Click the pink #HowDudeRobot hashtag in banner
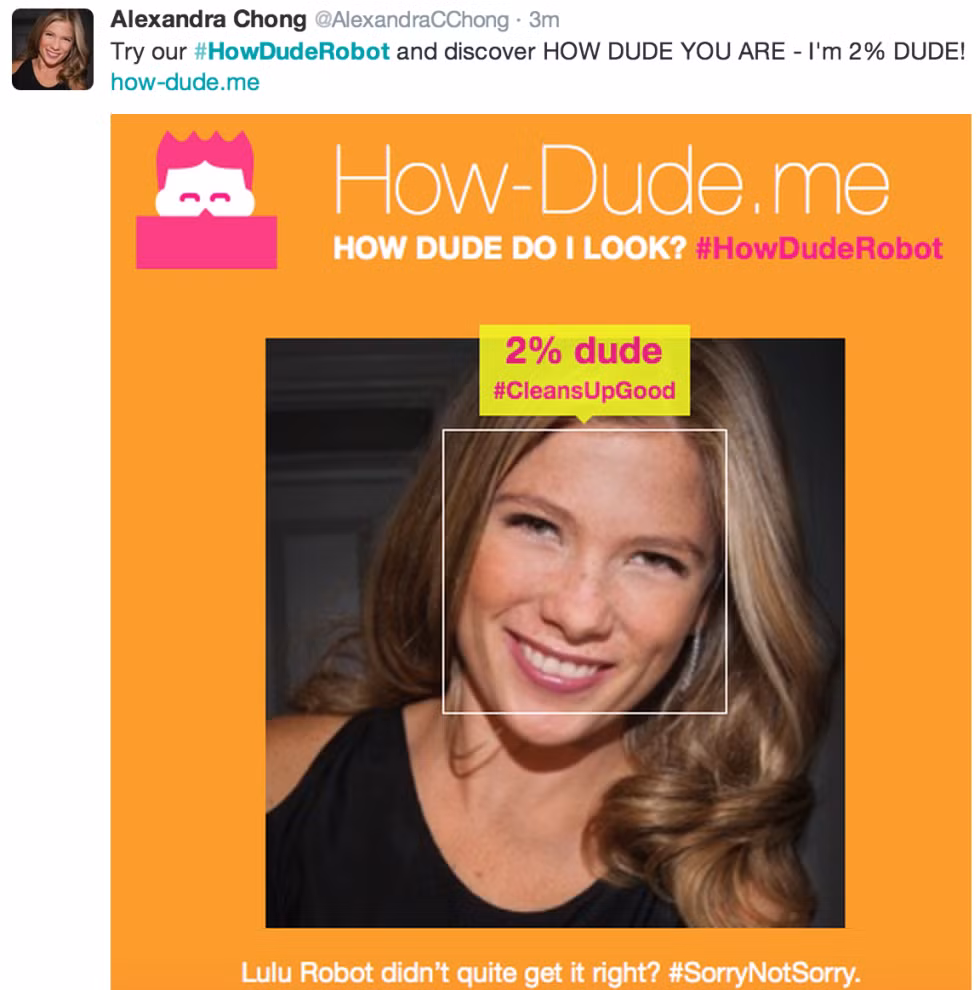980x990 pixels. point(819,249)
